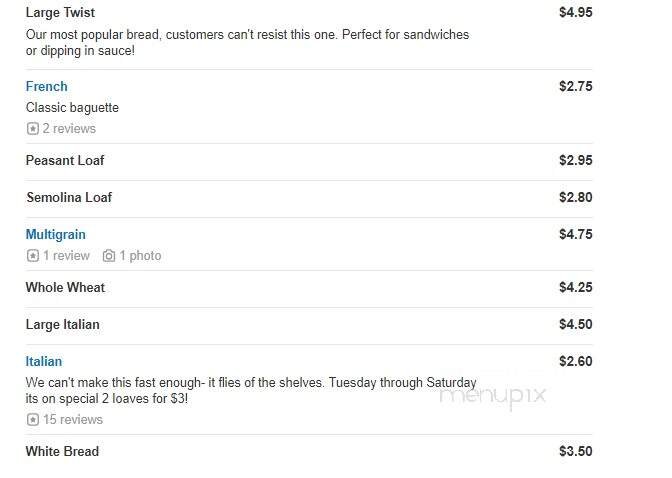Open the Italian bread link
This screenshot has height=478, width=672.
44,362
